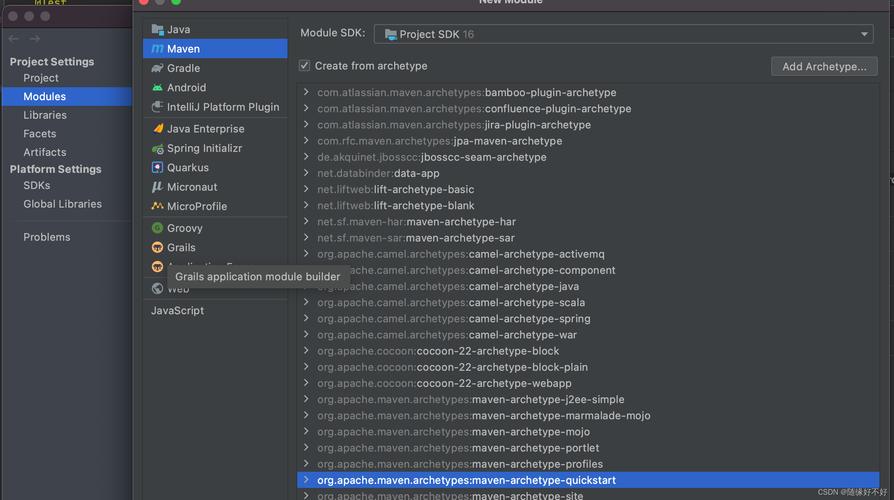Open the Module SDK dropdown
The height and width of the screenshot is (500, 894).
(x=623, y=34)
